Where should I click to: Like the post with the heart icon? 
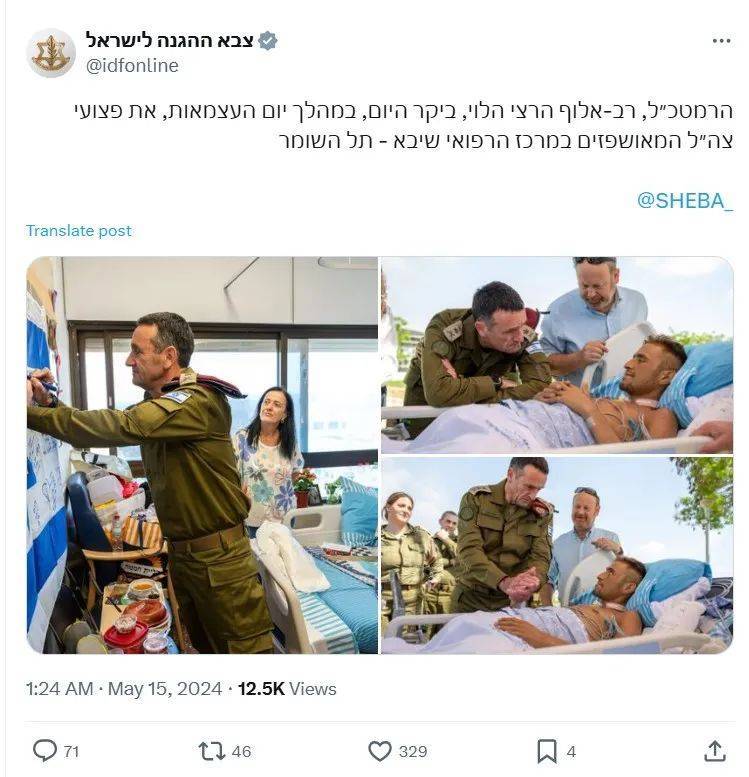coord(380,751)
